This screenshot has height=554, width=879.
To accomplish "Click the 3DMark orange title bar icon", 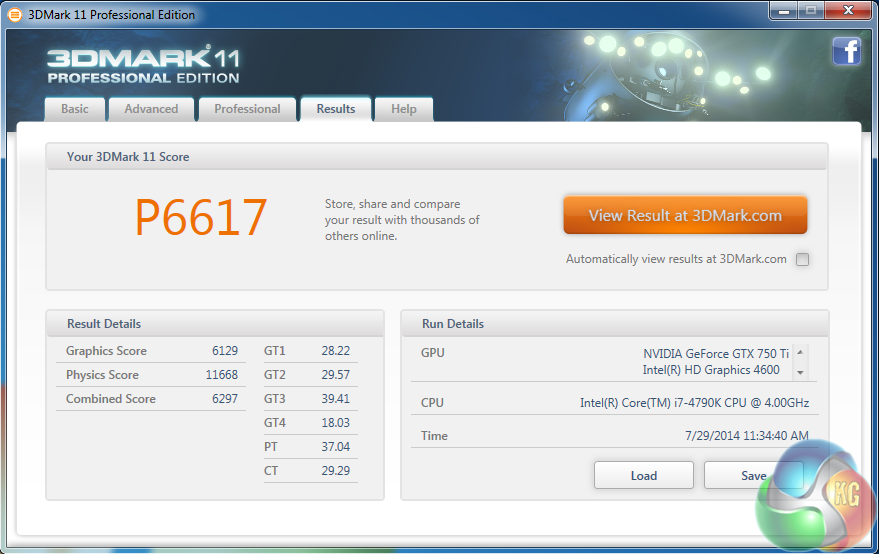I will click(15, 15).
